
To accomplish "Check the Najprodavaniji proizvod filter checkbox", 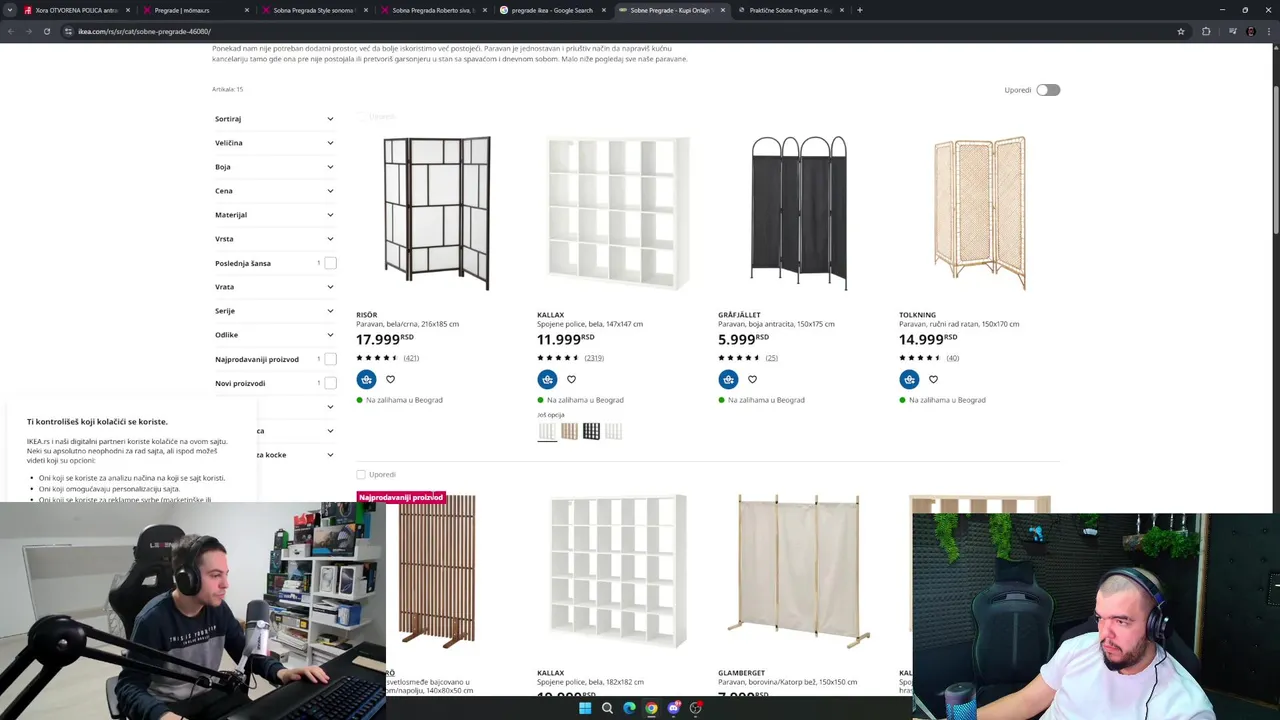I will tap(330, 359).
